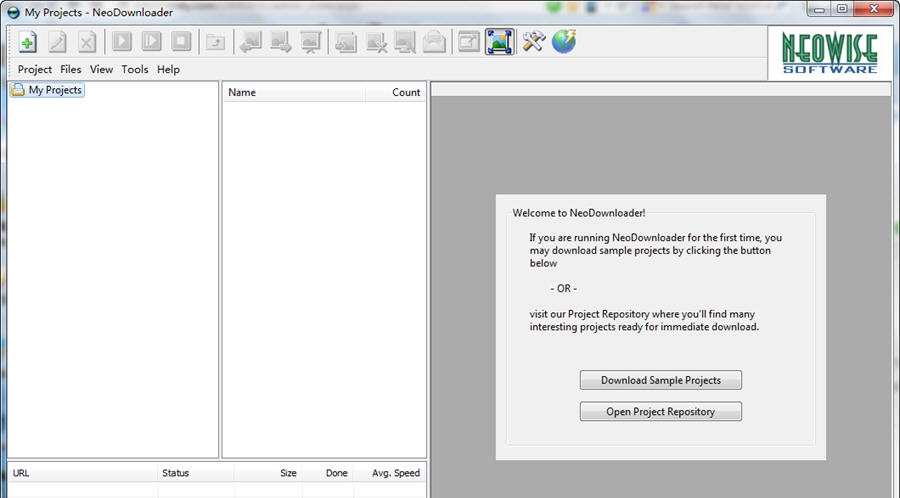Open the Tools menu
The image size is (900, 498).
click(135, 69)
